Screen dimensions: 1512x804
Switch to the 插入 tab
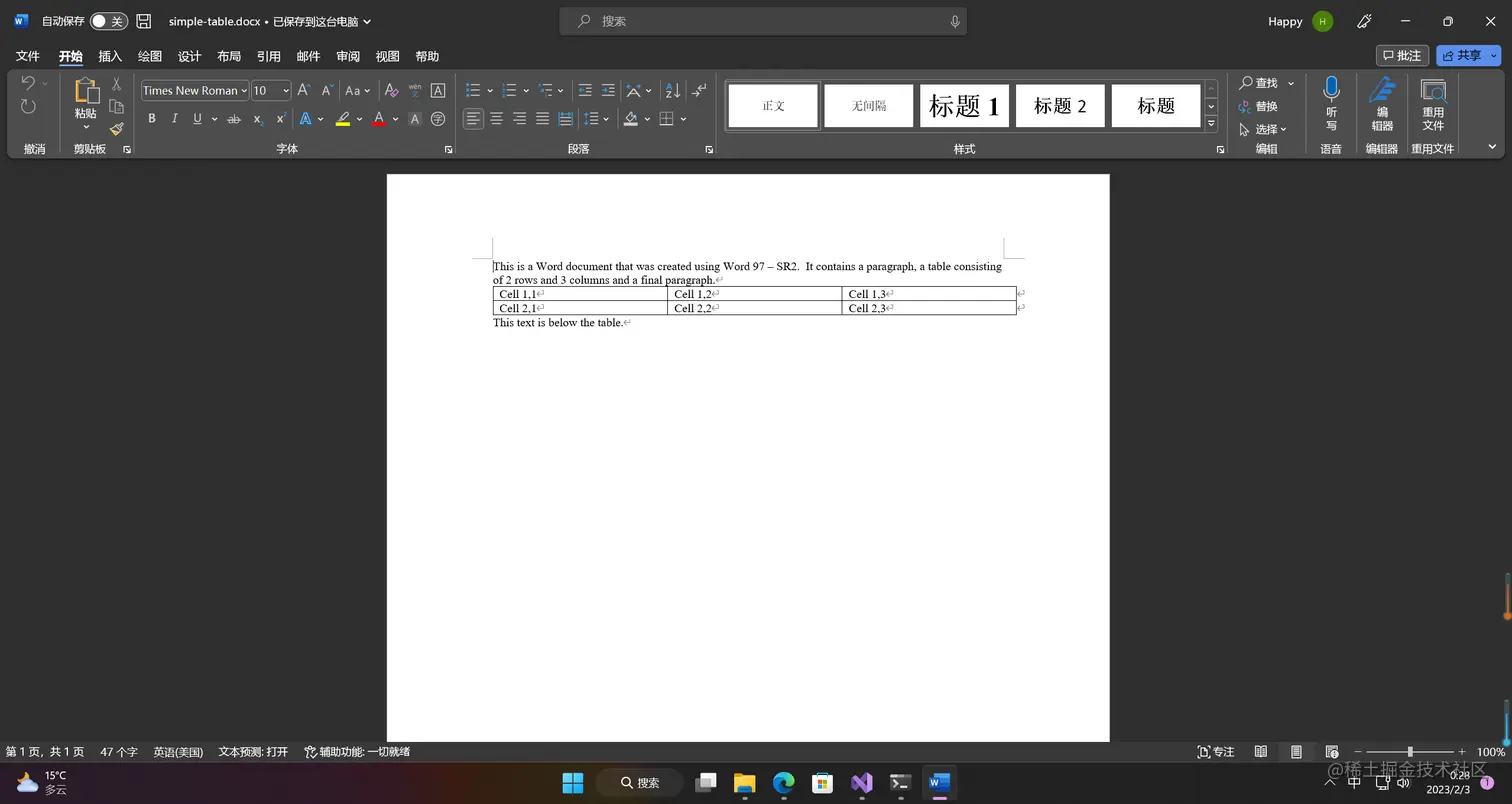tap(110, 56)
